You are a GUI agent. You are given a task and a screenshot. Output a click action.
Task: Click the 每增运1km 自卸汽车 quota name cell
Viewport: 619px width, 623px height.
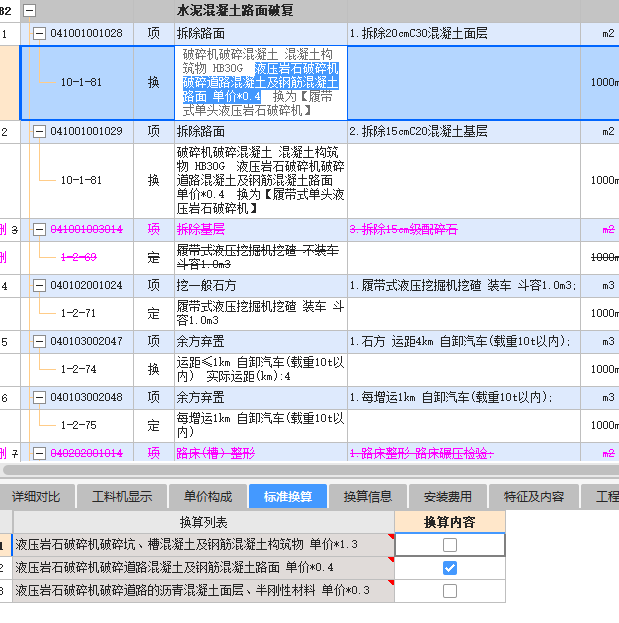point(261,426)
